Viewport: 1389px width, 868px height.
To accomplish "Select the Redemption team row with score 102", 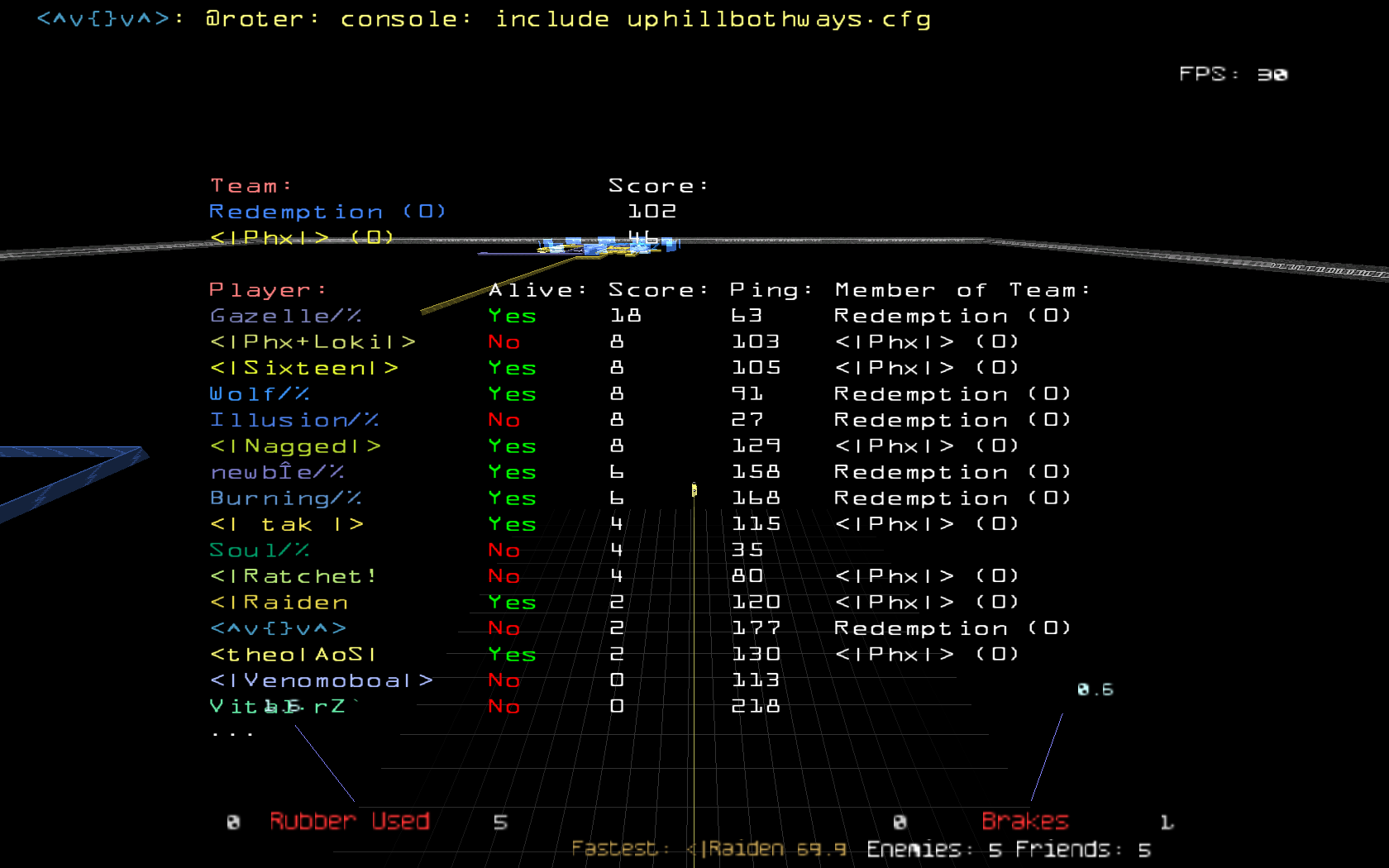I will pos(327,212).
